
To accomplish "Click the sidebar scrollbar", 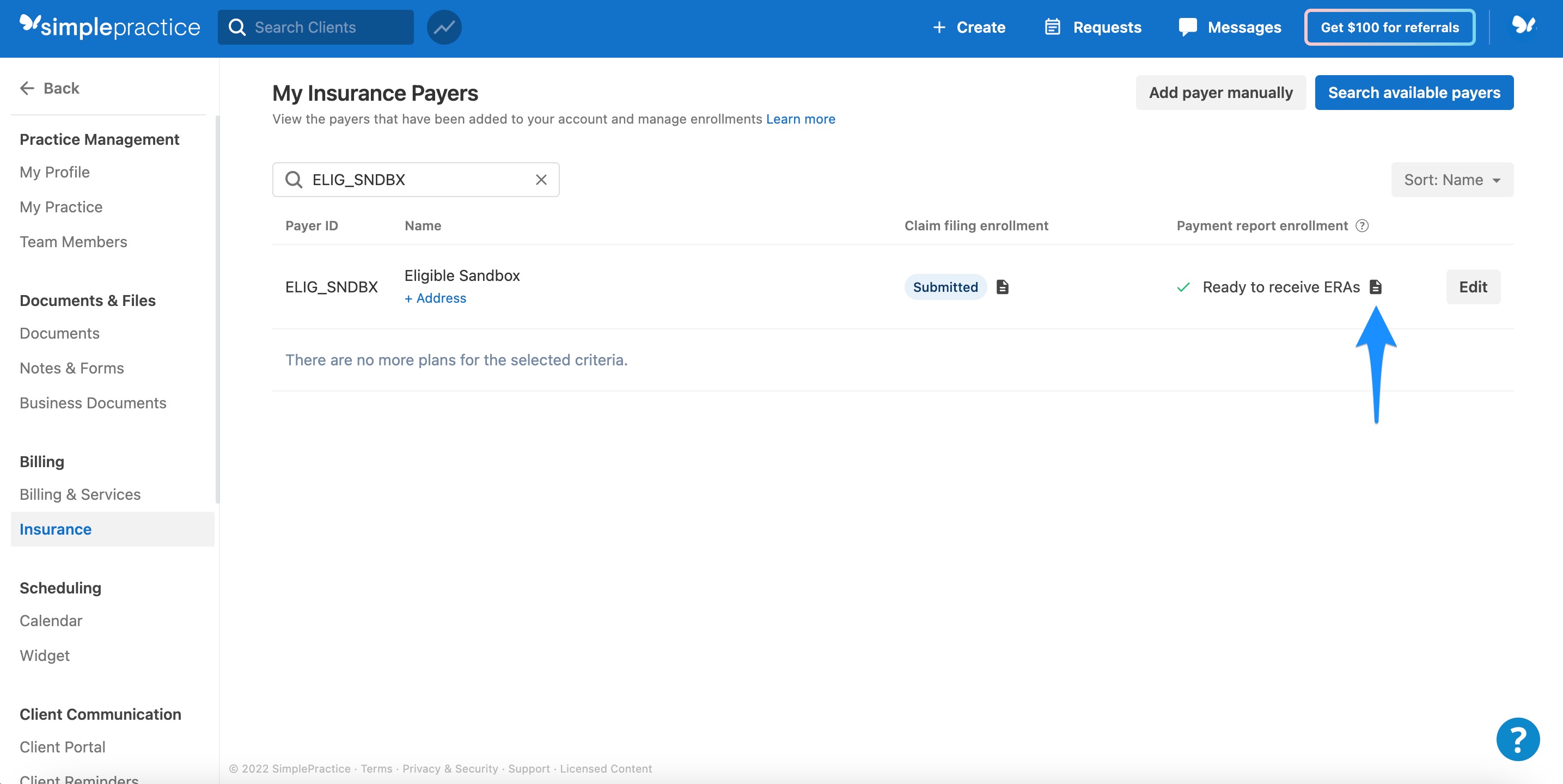I will (x=217, y=309).
